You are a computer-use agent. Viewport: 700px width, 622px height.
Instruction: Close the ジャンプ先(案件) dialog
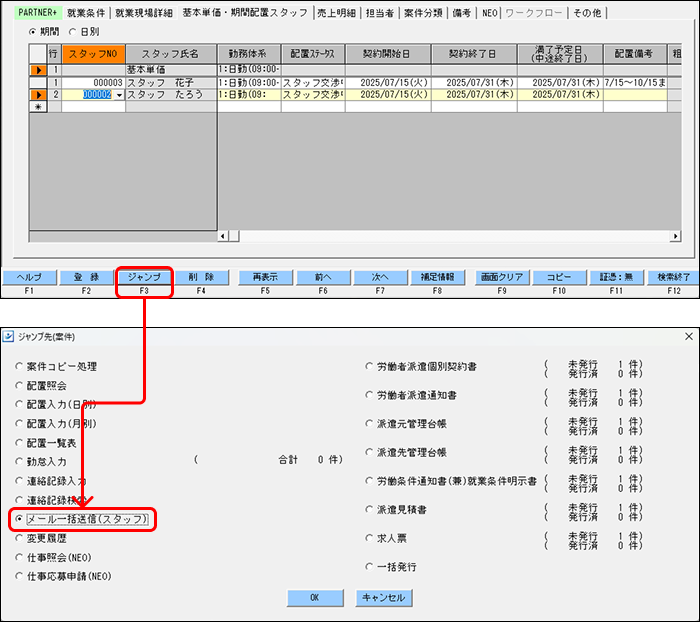(689, 336)
